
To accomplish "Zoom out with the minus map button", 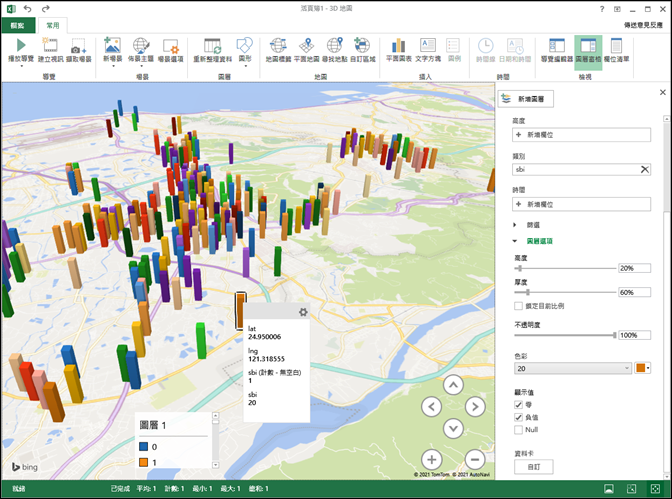I will click(475, 460).
